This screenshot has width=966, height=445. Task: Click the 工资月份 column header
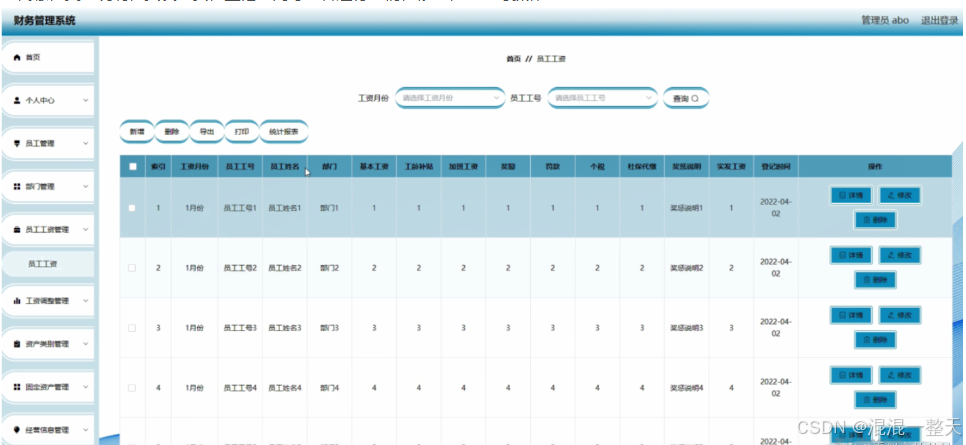(x=195, y=167)
